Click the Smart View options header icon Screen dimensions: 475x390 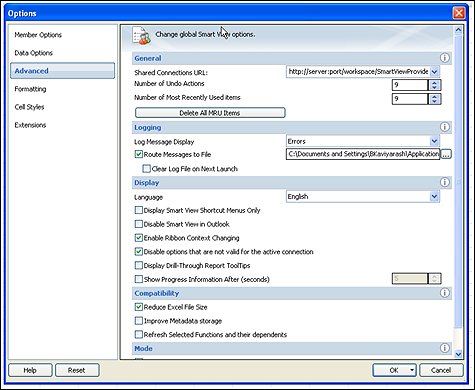click(x=141, y=35)
